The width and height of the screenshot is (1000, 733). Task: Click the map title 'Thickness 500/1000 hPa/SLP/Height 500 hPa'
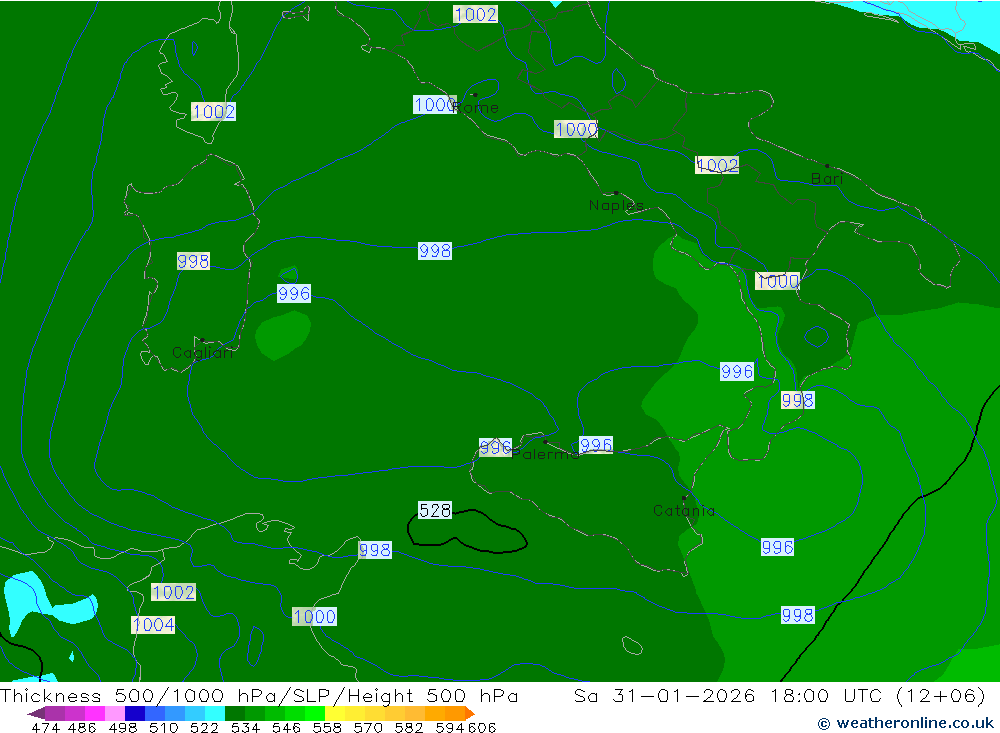pyautogui.click(x=259, y=695)
